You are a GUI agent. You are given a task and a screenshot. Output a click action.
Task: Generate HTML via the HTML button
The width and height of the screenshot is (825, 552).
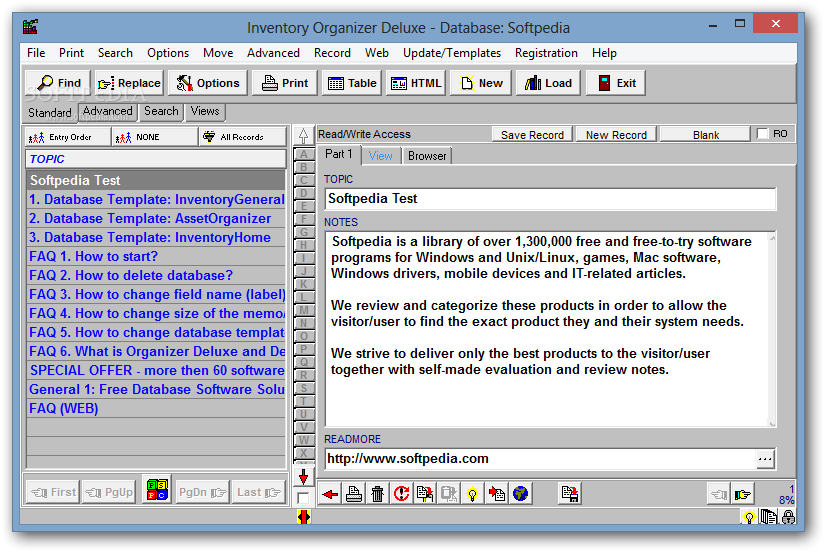click(416, 83)
